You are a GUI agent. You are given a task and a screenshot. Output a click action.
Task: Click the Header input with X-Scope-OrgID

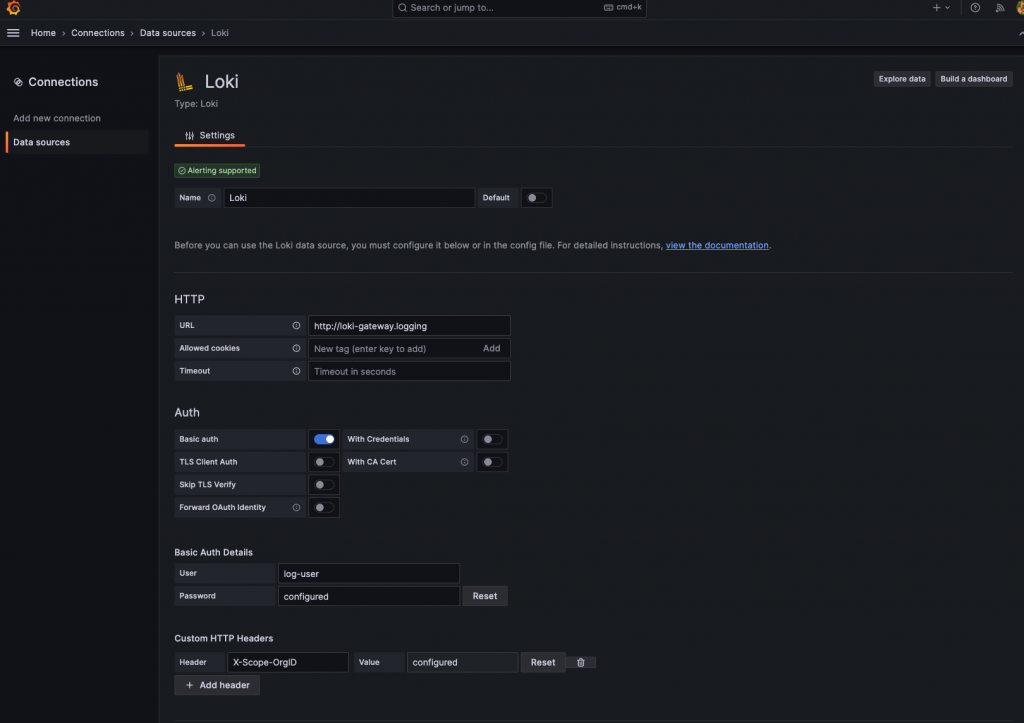click(x=288, y=662)
